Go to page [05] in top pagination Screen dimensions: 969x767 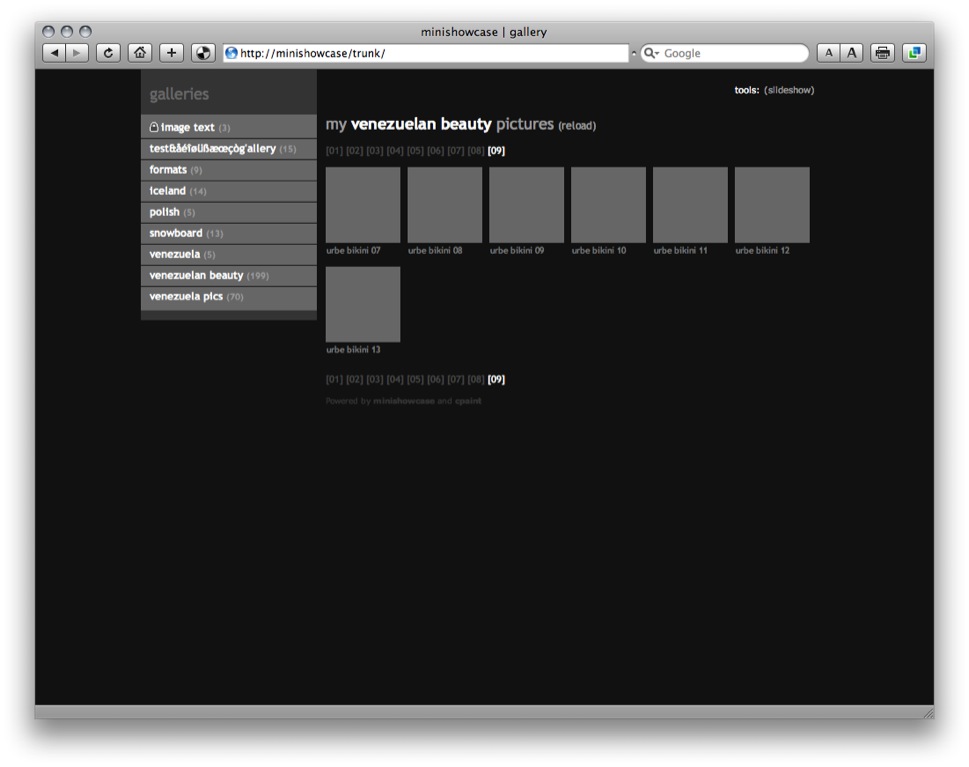point(415,150)
